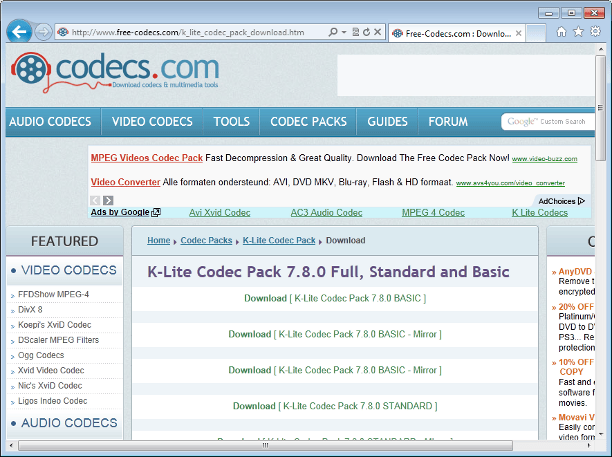
Task: Open MPEG Videos Codec Pack ad link
Action: pos(147,158)
